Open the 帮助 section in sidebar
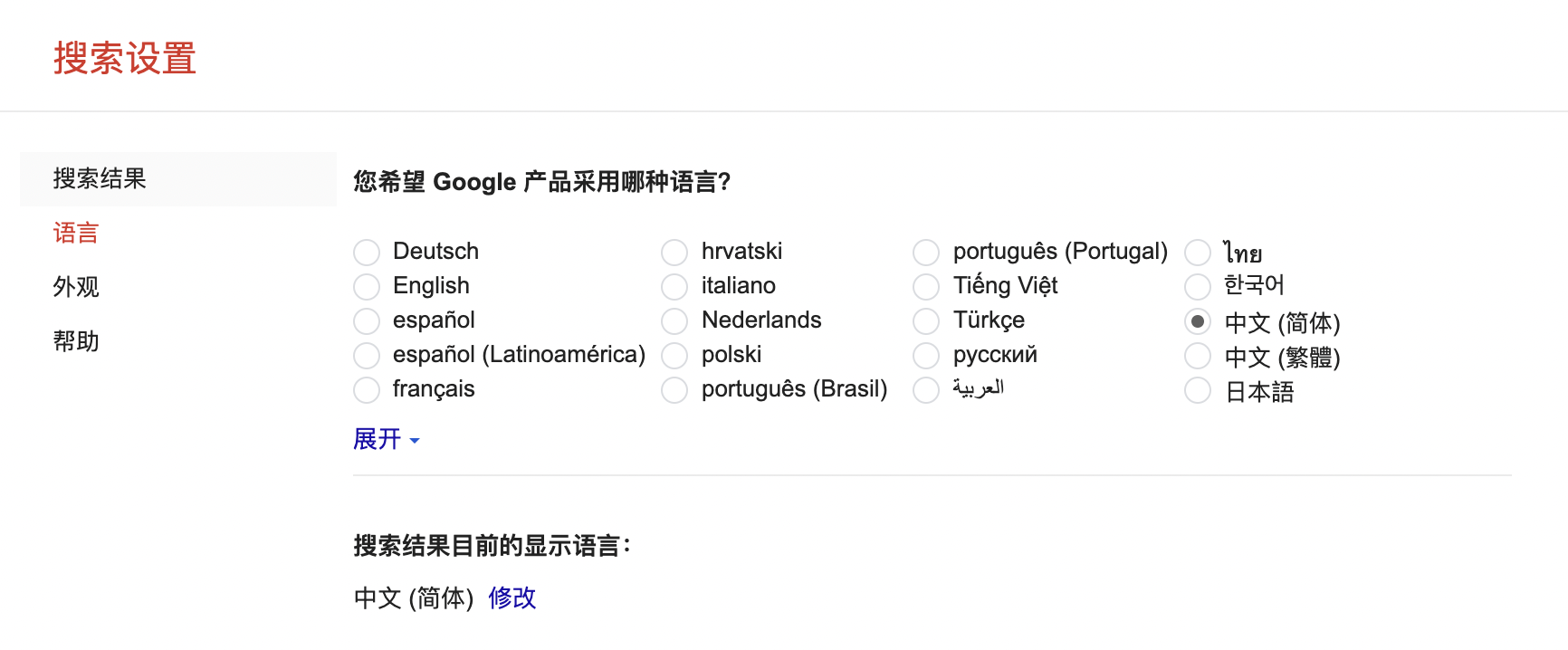This screenshot has height=650, width=1568. (76, 341)
